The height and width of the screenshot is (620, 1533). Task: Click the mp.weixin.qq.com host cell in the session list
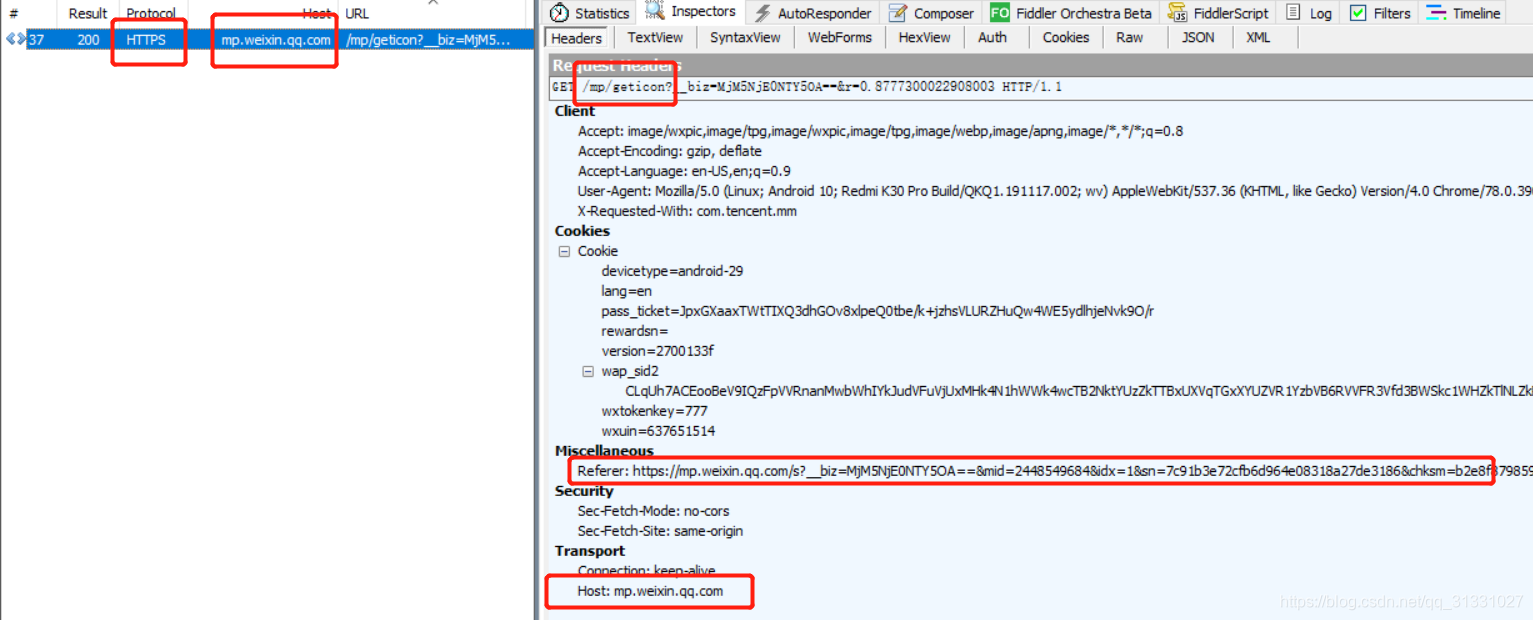(x=276, y=40)
